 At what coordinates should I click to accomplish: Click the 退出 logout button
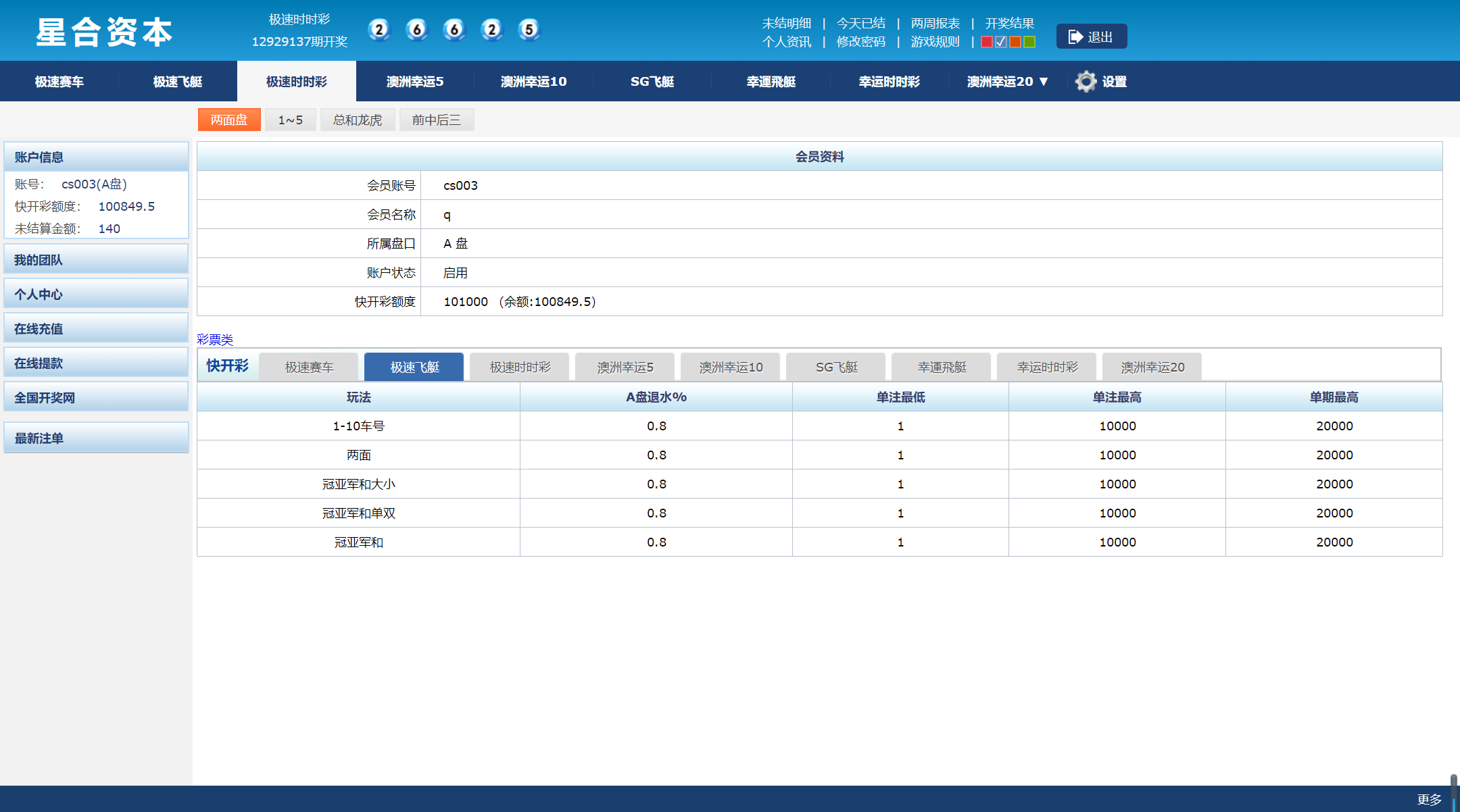coord(1091,36)
